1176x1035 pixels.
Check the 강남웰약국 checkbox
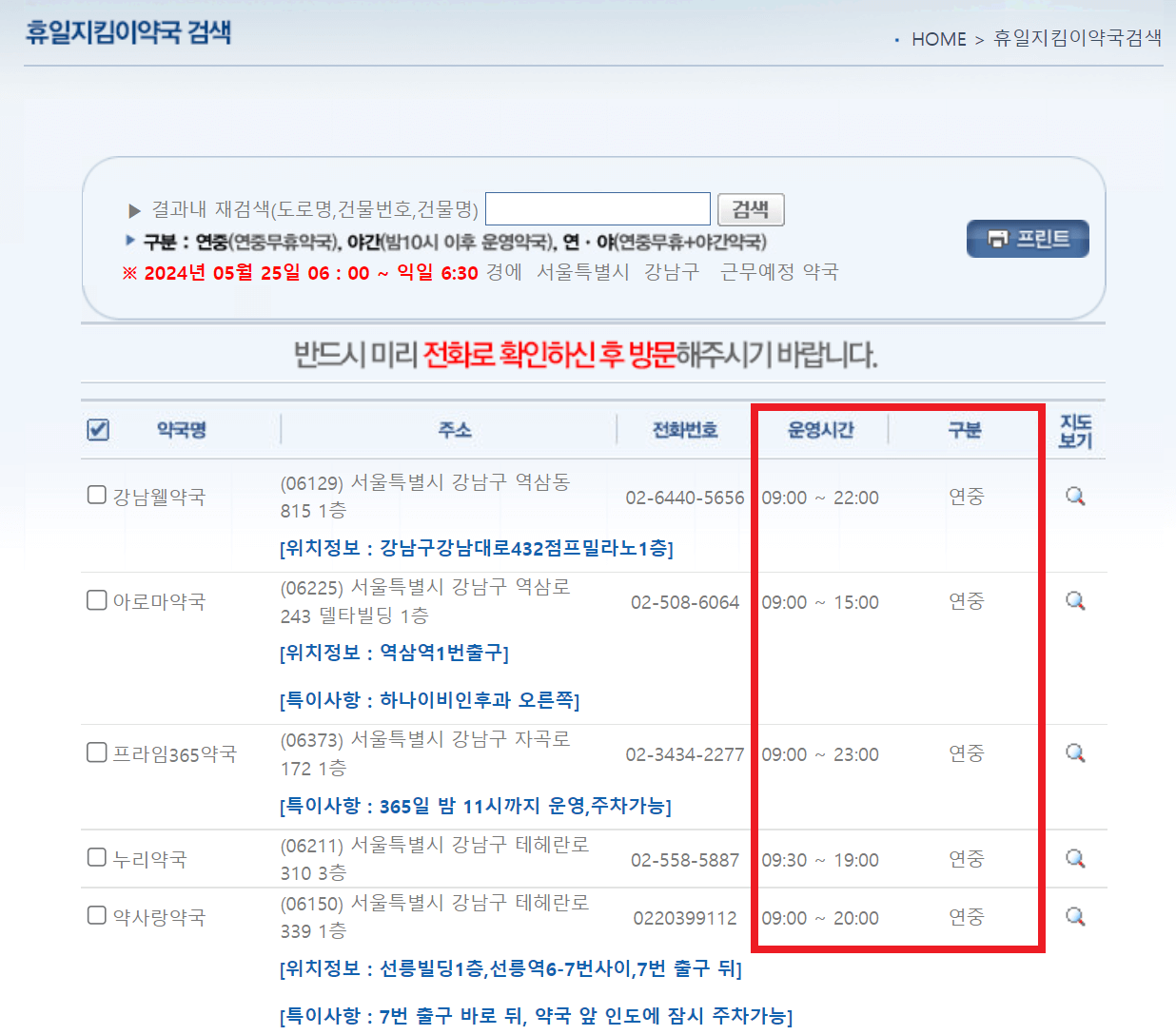(x=96, y=494)
